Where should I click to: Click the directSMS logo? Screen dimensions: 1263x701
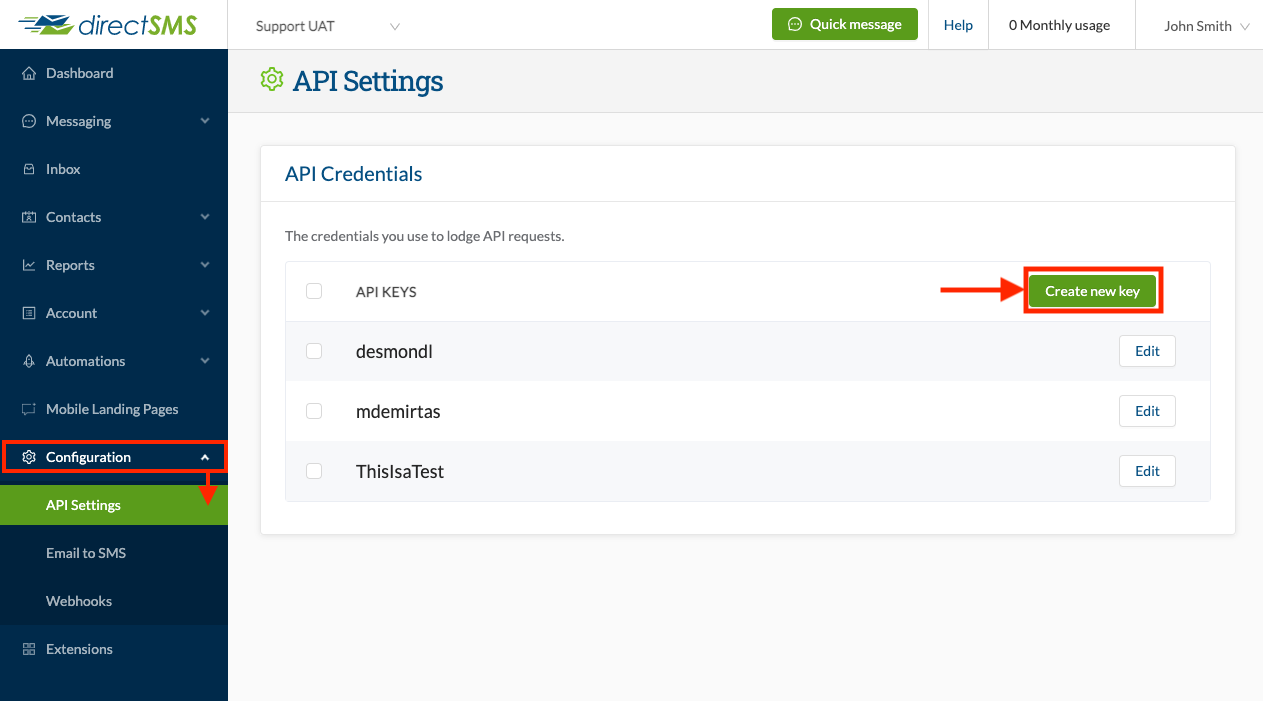(108, 25)
